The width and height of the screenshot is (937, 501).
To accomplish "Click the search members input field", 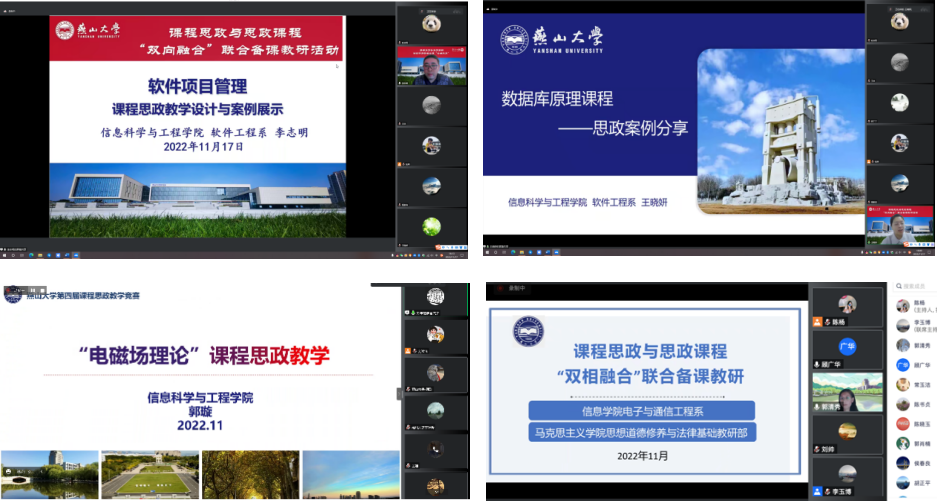I will 915,286.
